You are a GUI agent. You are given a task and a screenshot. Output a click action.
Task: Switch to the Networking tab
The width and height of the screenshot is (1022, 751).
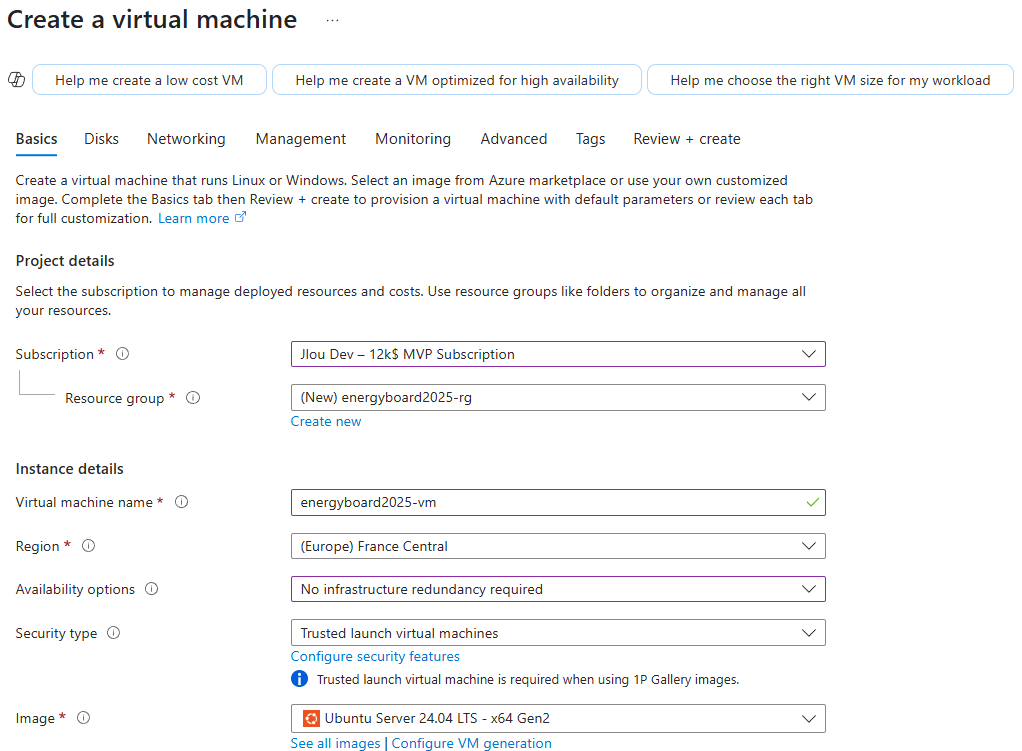coord(186,139)
